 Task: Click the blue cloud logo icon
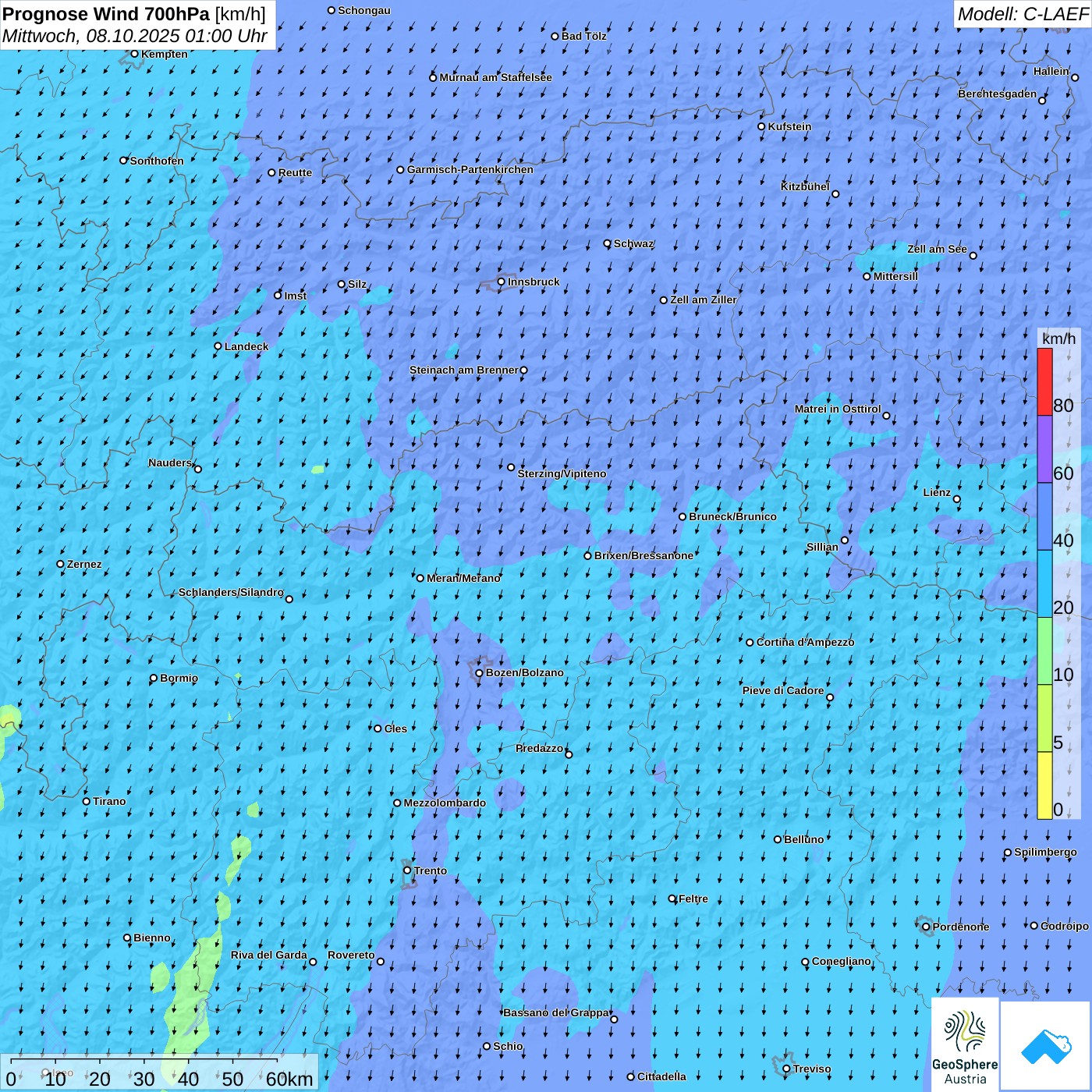(x=1046, y=1046)
